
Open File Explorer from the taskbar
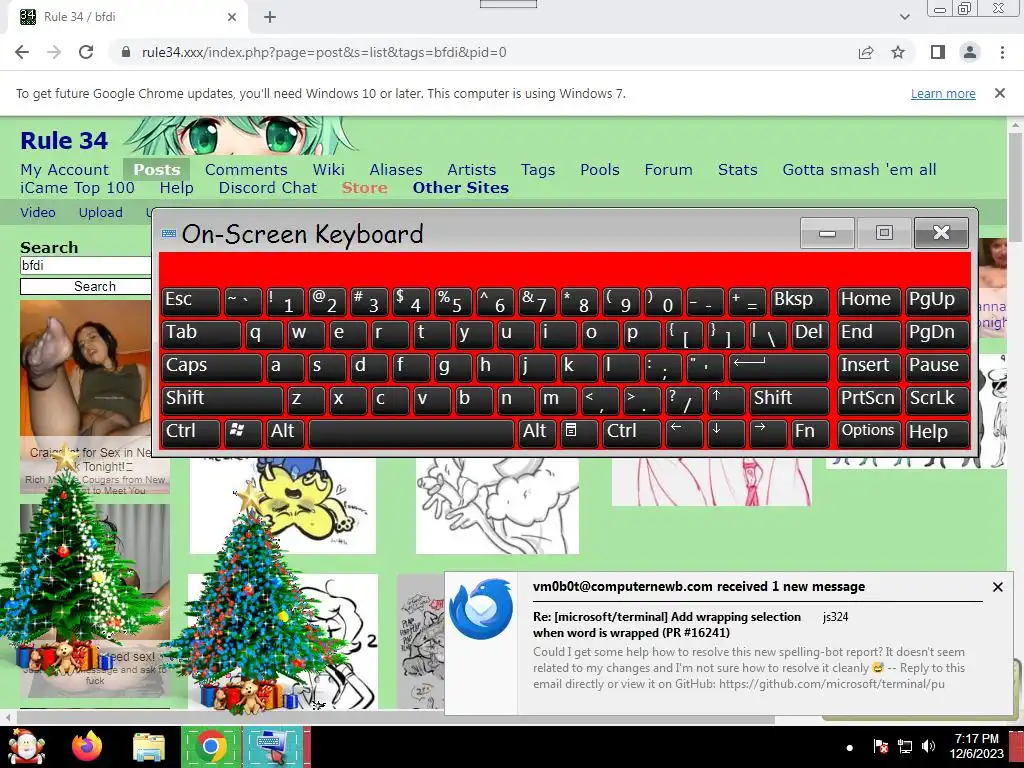(149, 747)
